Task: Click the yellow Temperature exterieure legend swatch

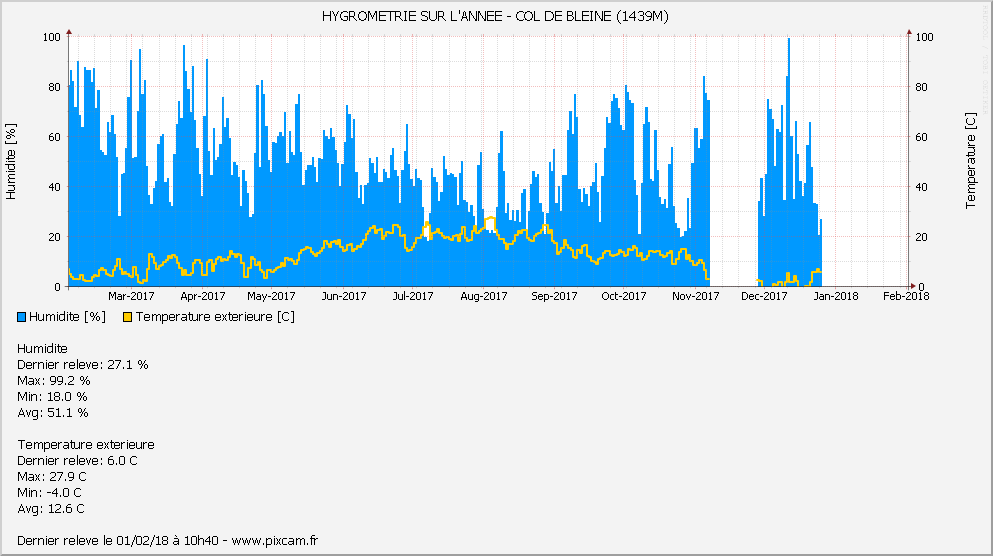Action: click(127, 317)
